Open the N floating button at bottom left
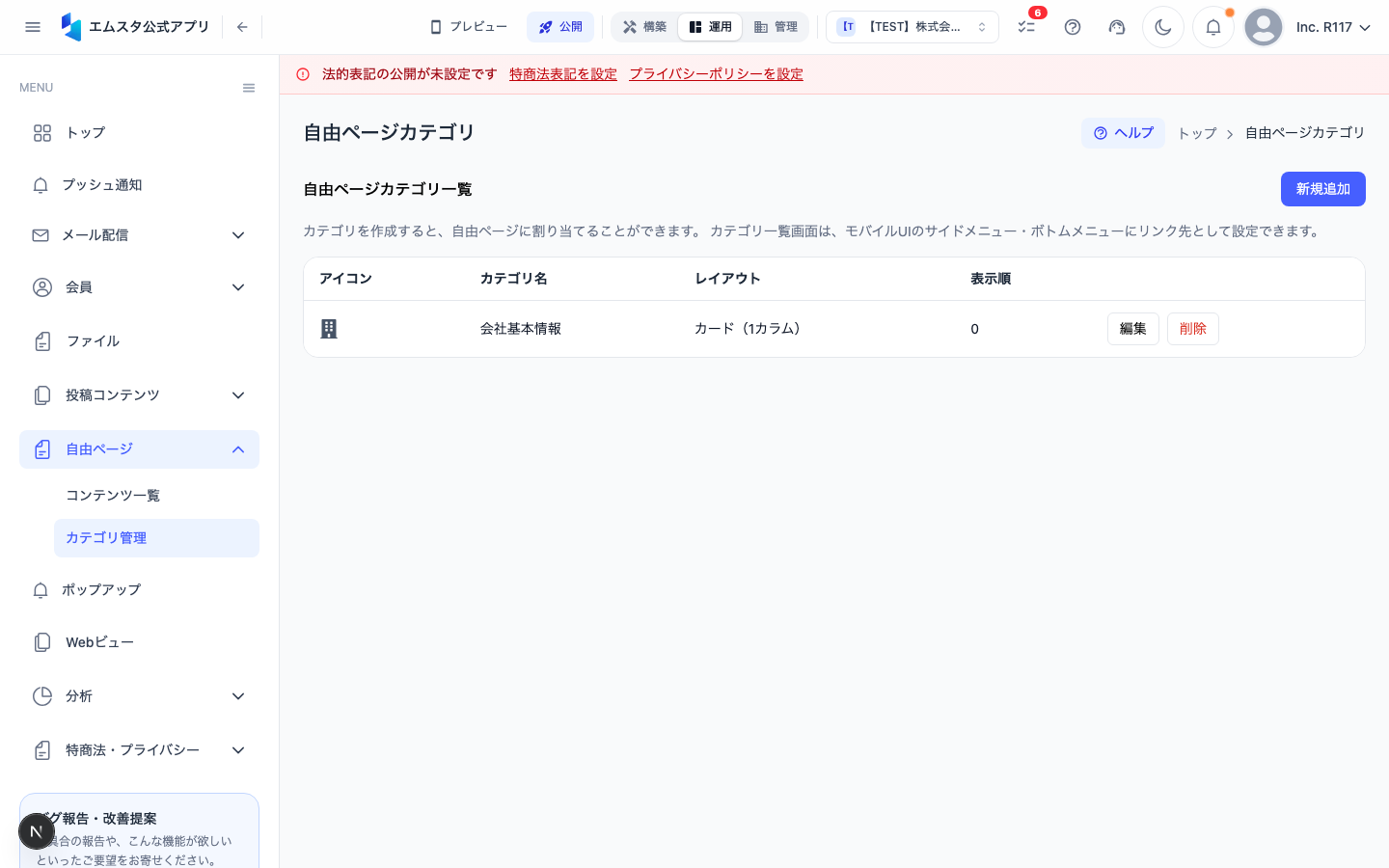This screenshot has height=868, width=1389. 37,831
